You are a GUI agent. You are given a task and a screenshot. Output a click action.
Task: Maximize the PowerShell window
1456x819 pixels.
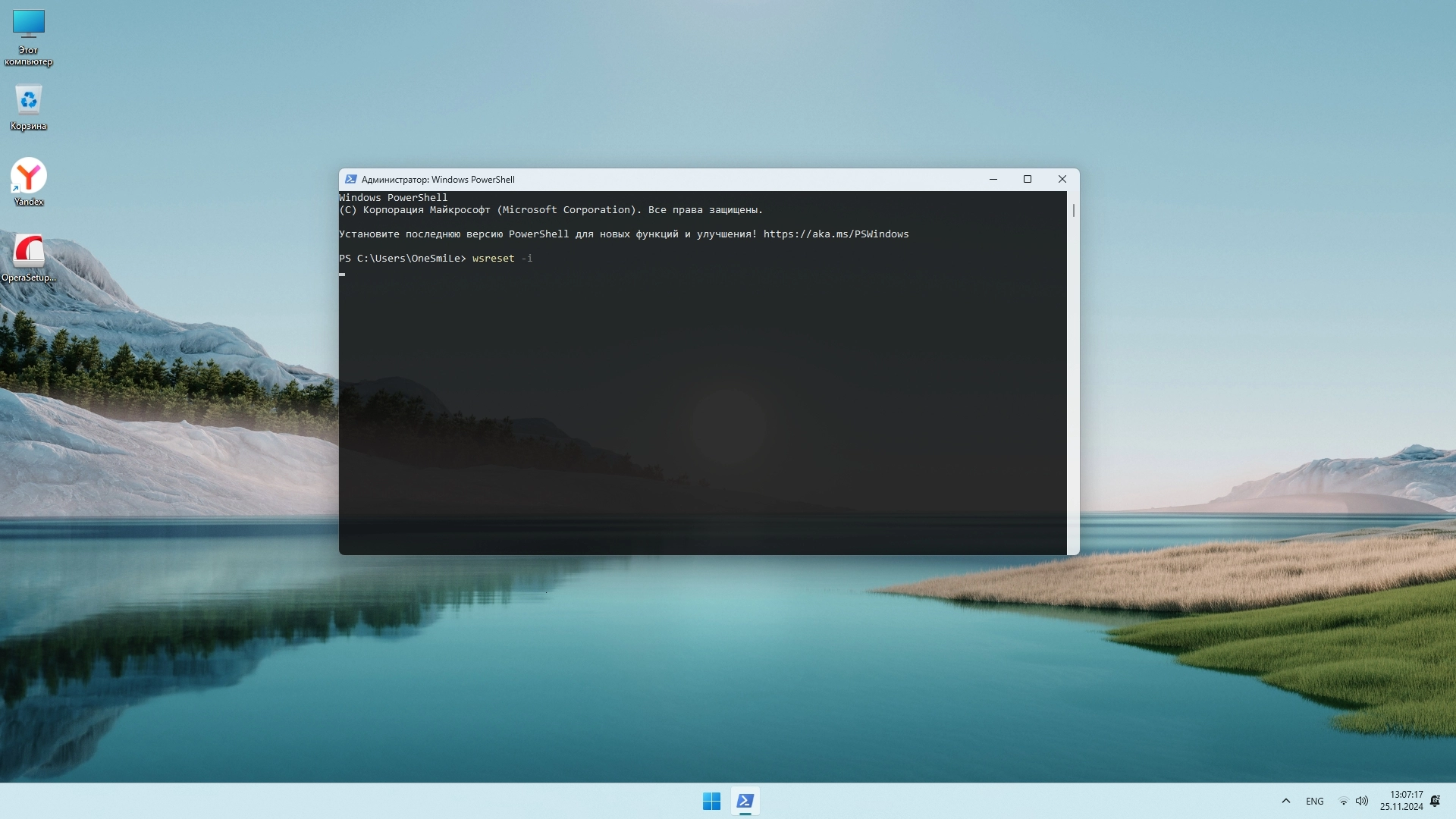click(1028, 180)
